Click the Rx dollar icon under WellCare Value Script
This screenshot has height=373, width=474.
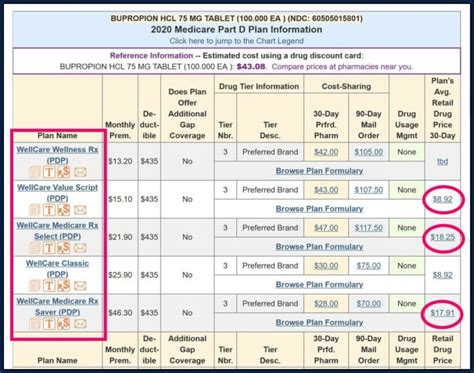[x=64, y=210]
